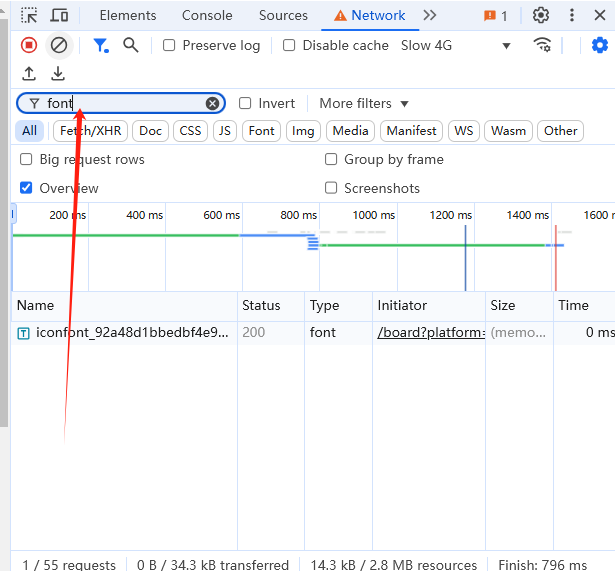Viewport: 615px width, 571px height.
Task: Activate the inspect element picker icon
Action: pos(29,15)
